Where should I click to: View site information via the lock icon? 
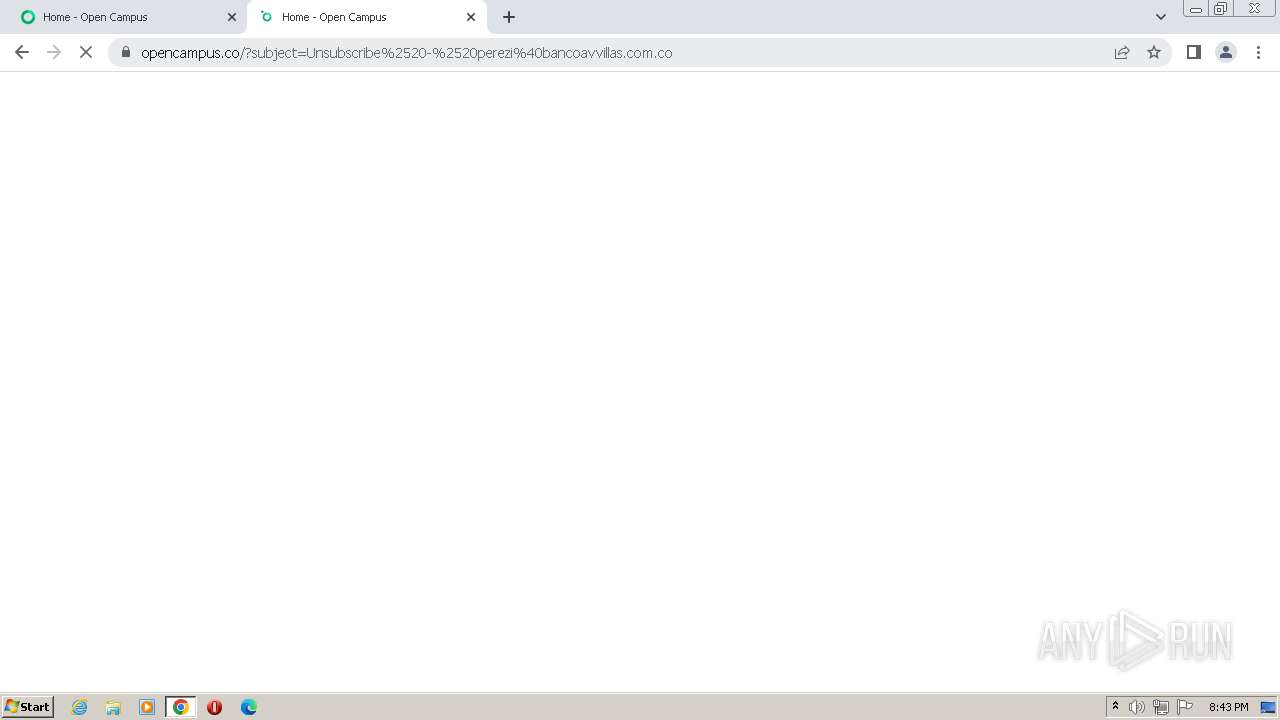coord(126,52)
